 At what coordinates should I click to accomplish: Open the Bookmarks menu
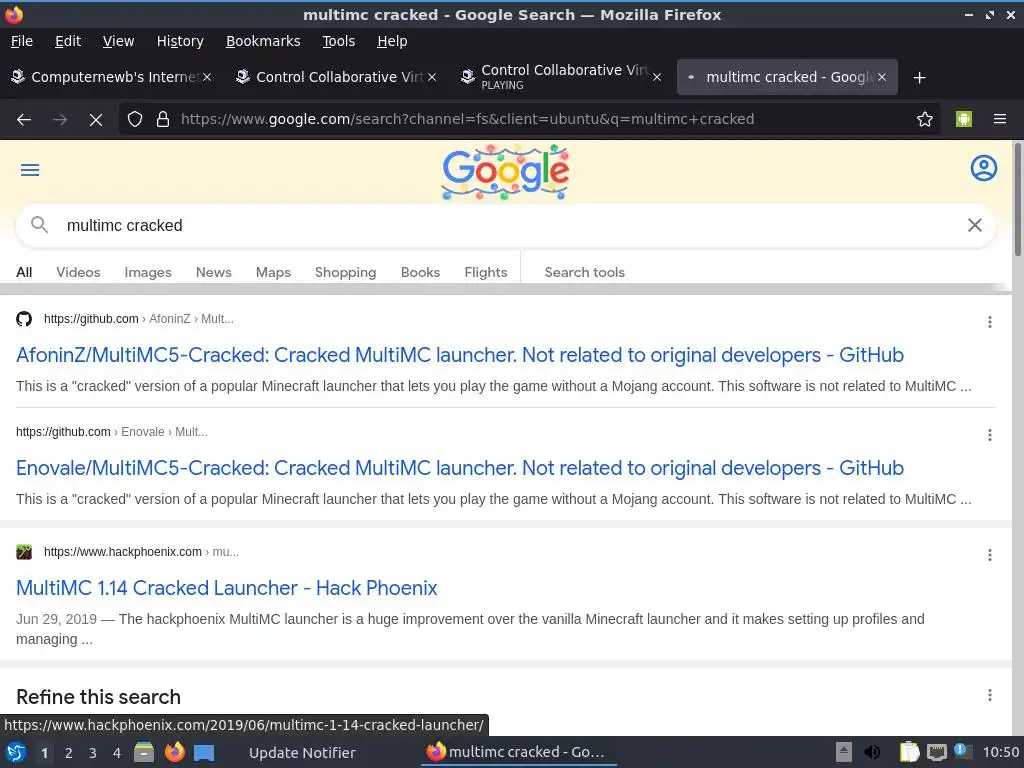click(263, 41)
